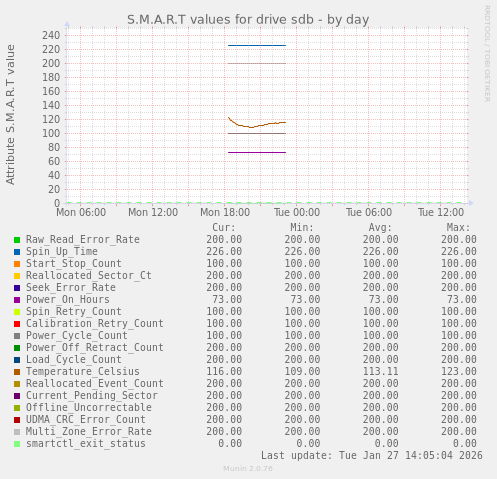Click Temperature_Celsius current value 116.00
Viewport: 497px width, 479px height.
224,372
